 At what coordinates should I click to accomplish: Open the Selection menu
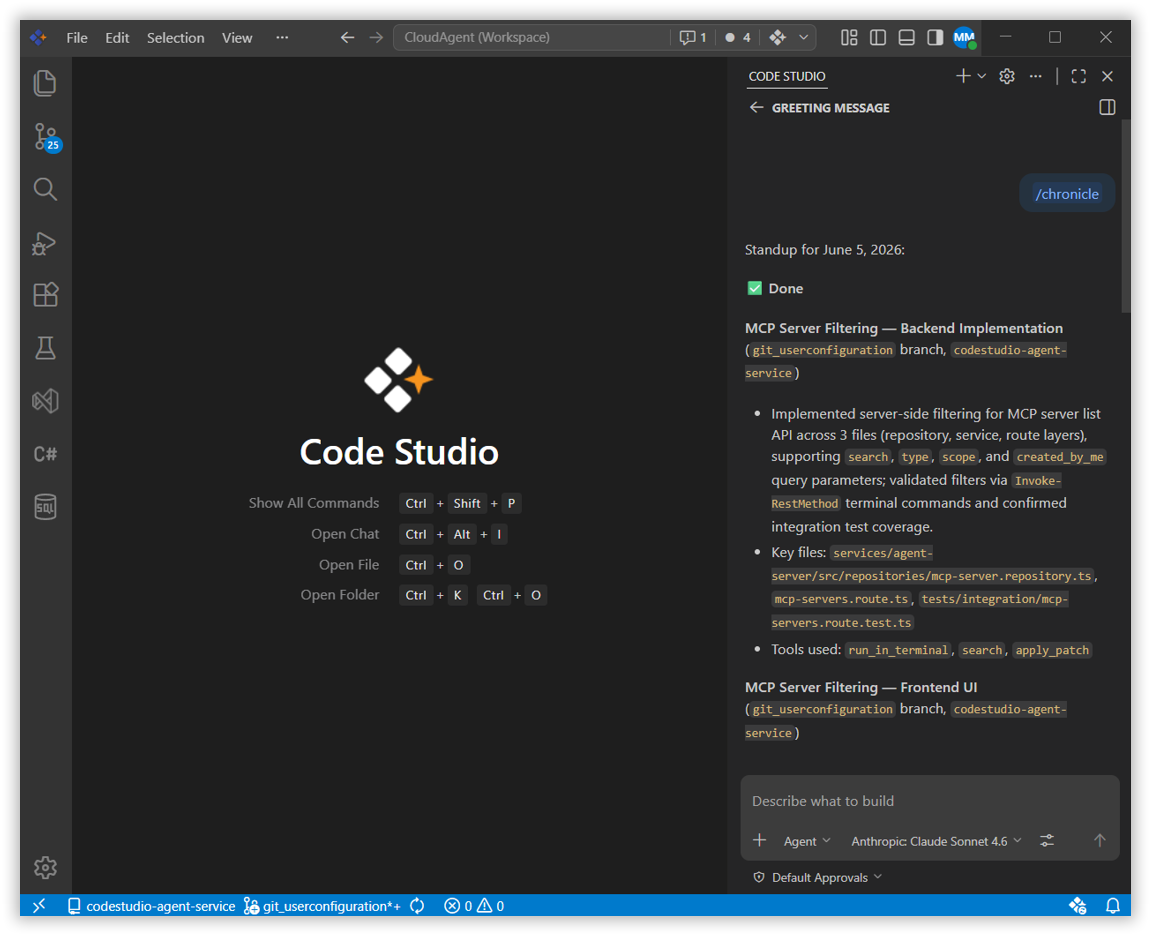coord(175,37)
